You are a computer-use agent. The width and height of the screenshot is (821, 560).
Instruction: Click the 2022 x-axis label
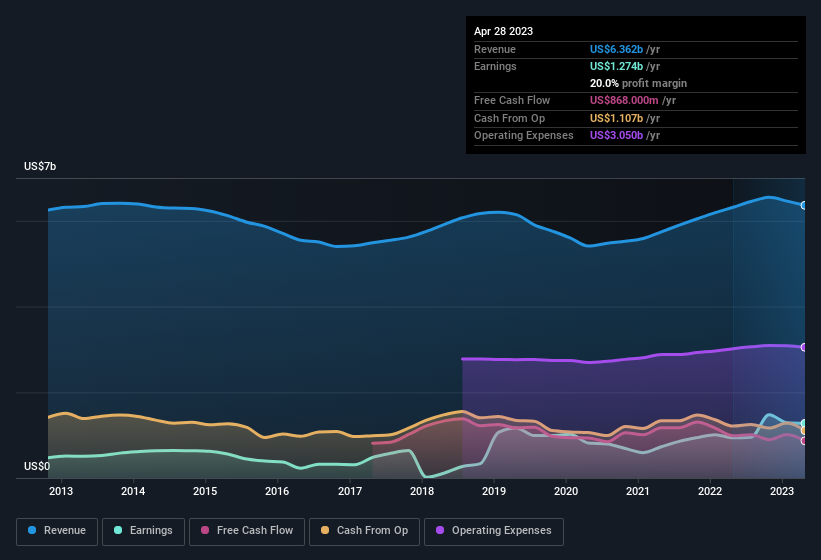pyautogui.click(x=710, y=491)
